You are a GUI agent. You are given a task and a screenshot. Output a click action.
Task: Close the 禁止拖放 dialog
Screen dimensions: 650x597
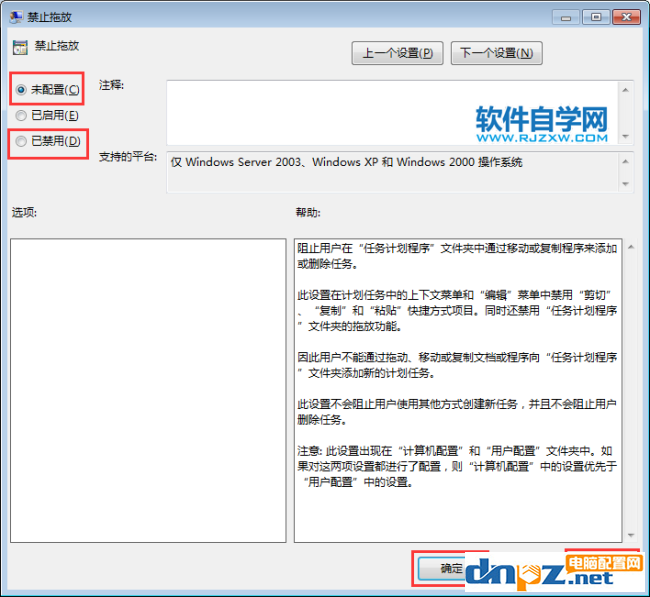626,17
